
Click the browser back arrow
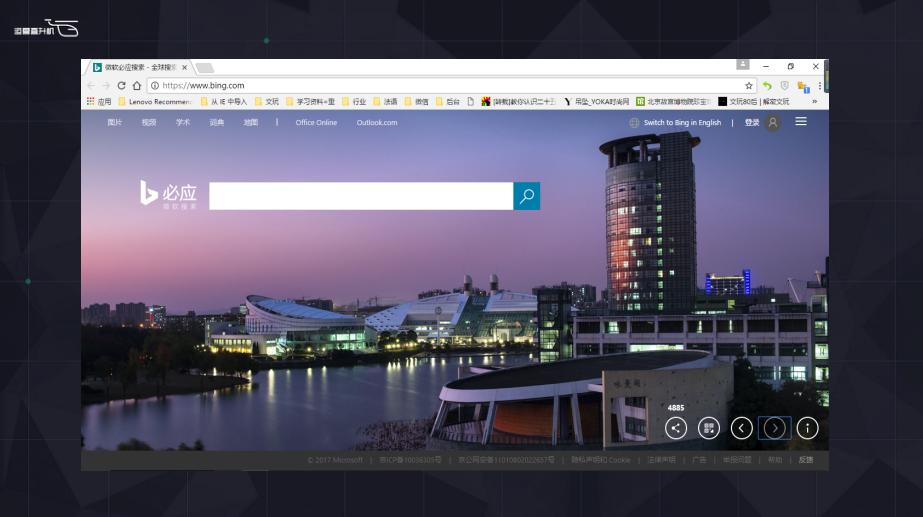[91, 85]
